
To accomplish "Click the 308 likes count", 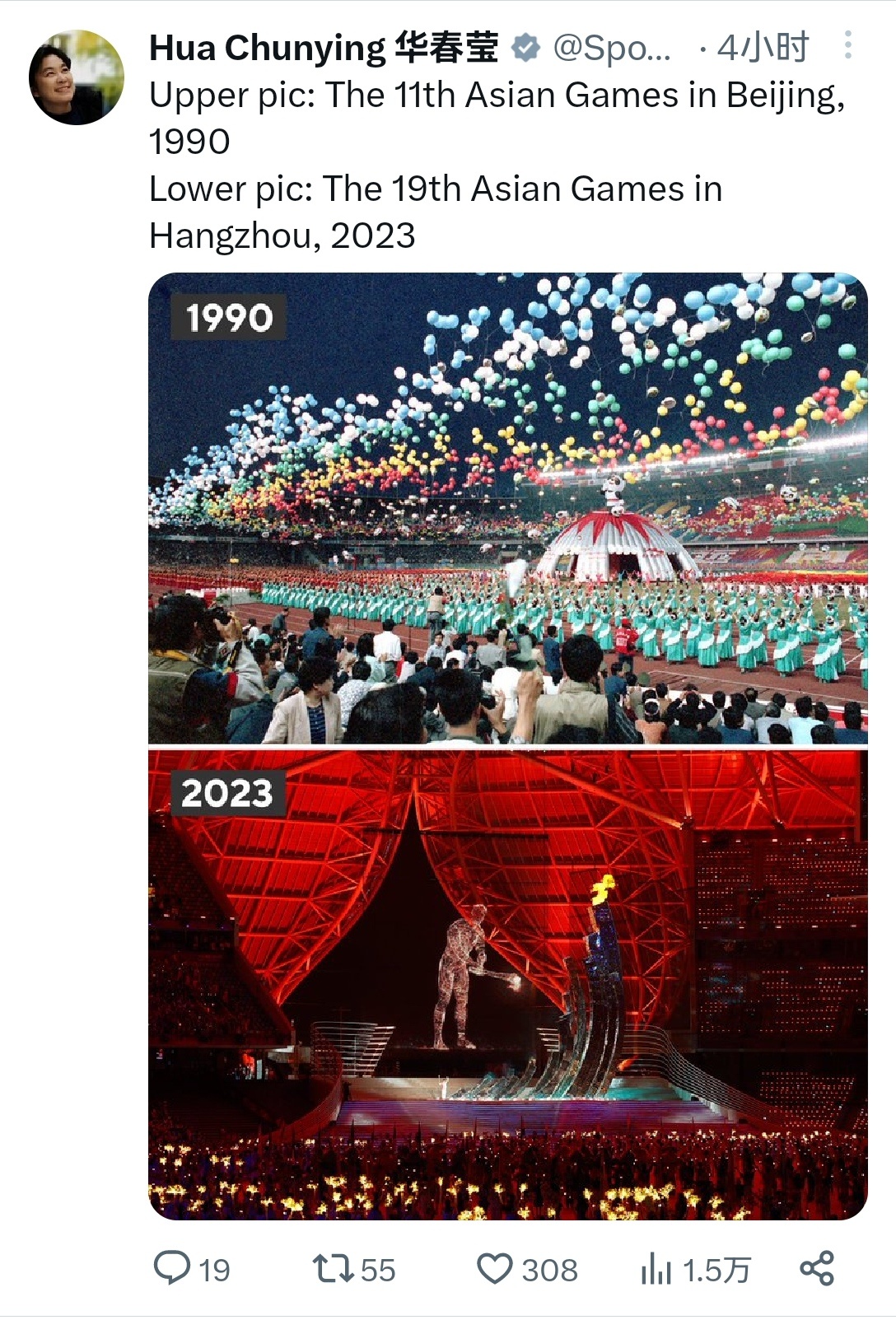I will (550, 1270).
